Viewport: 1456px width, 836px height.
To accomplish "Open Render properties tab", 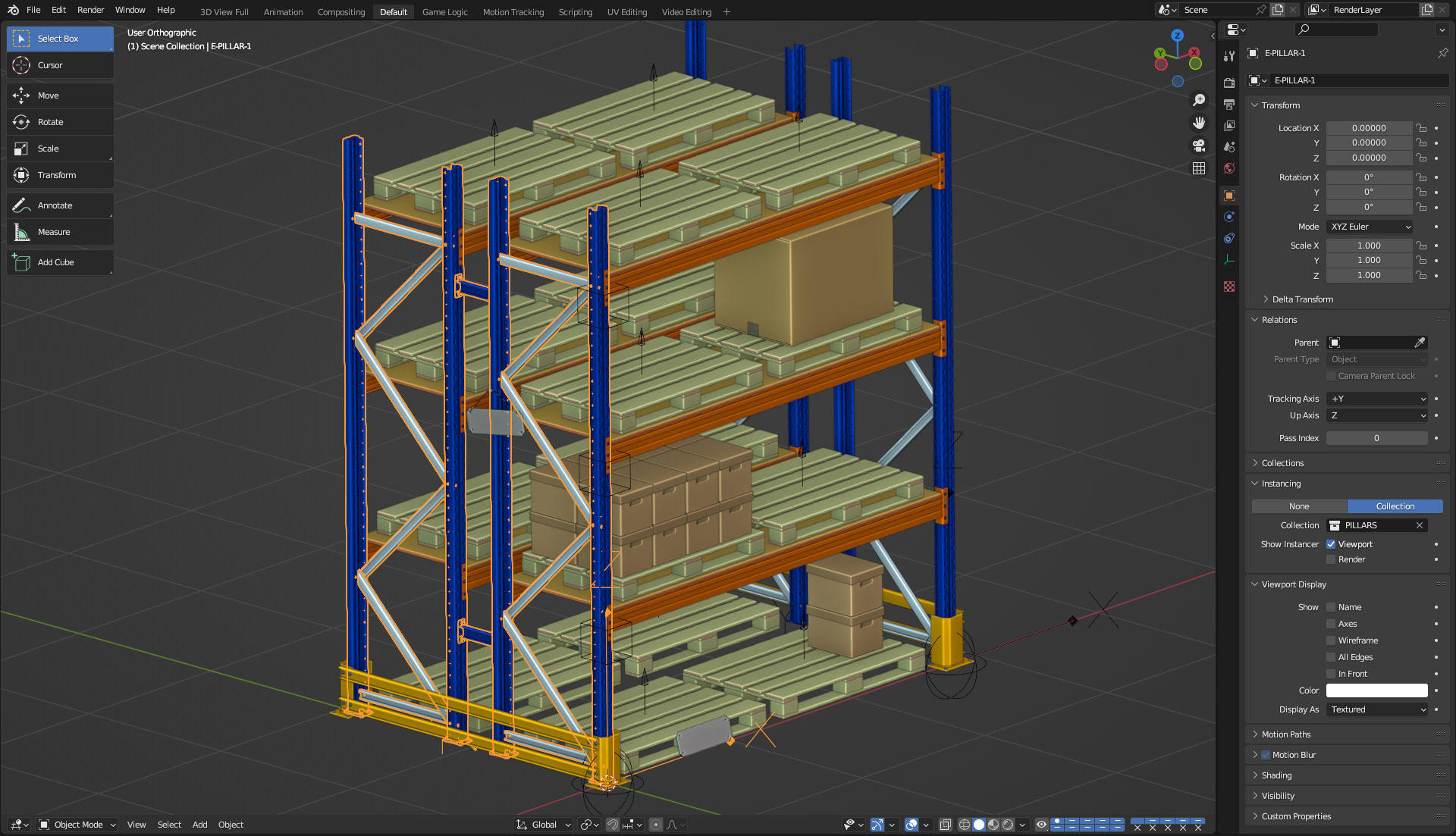I will pyautogui.click(x=1229, y=83).
